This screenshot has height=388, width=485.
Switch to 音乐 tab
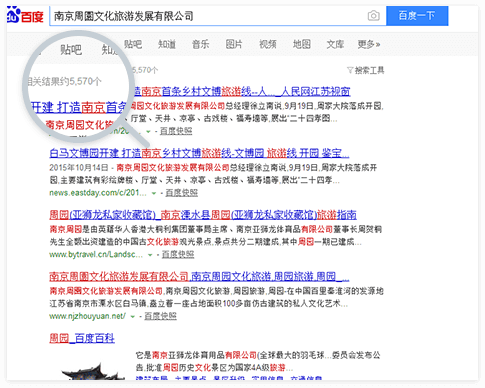200,44
